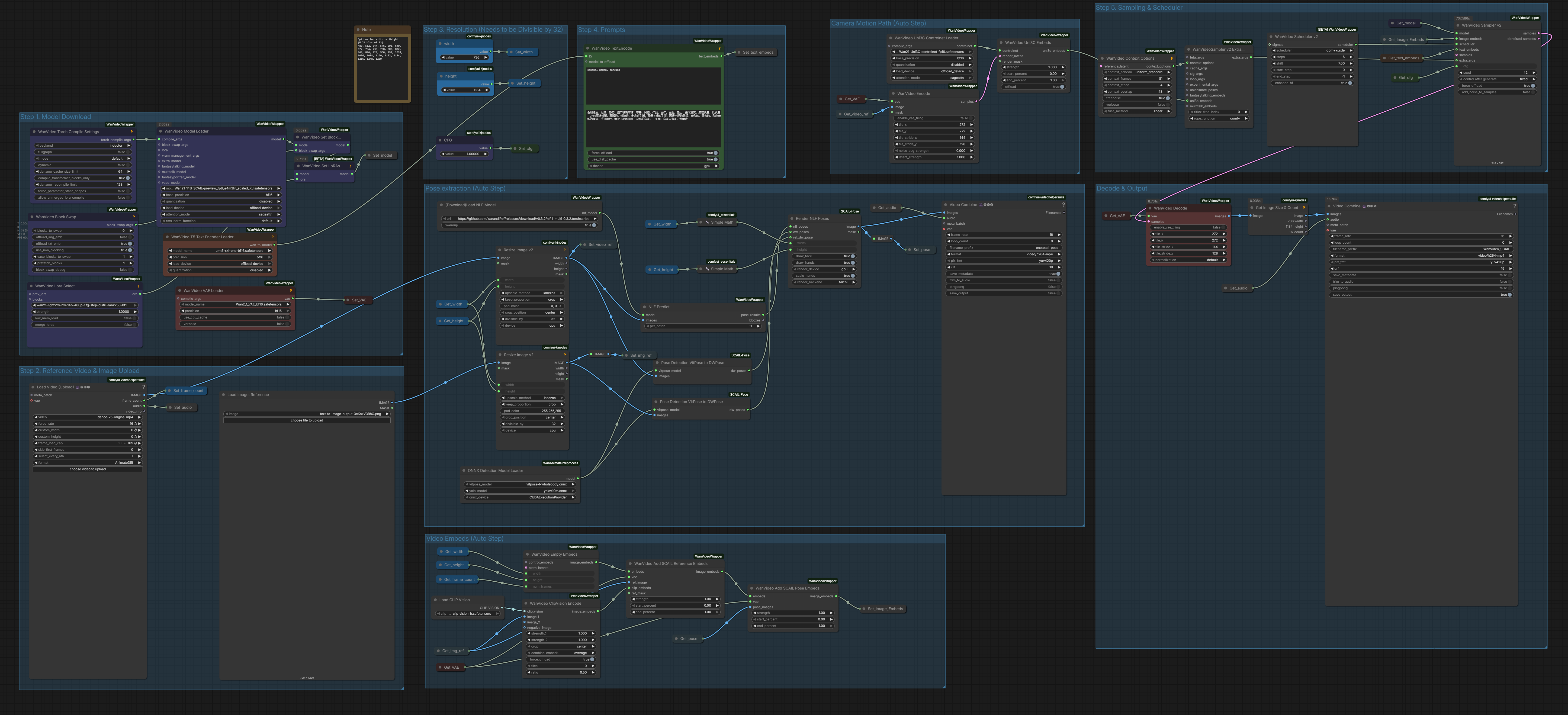Click help icon on Load Video (Upload) node

click(144, 387)
